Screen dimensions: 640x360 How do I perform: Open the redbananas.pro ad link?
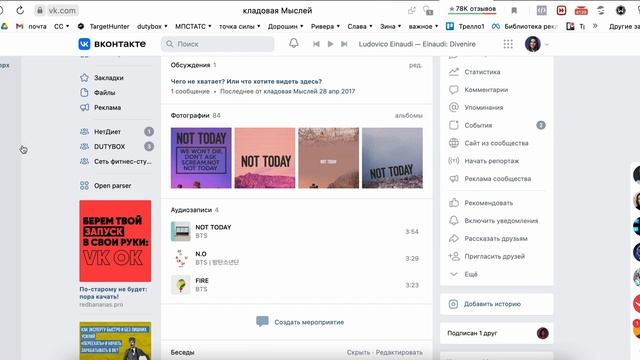(x=101, y=304)
